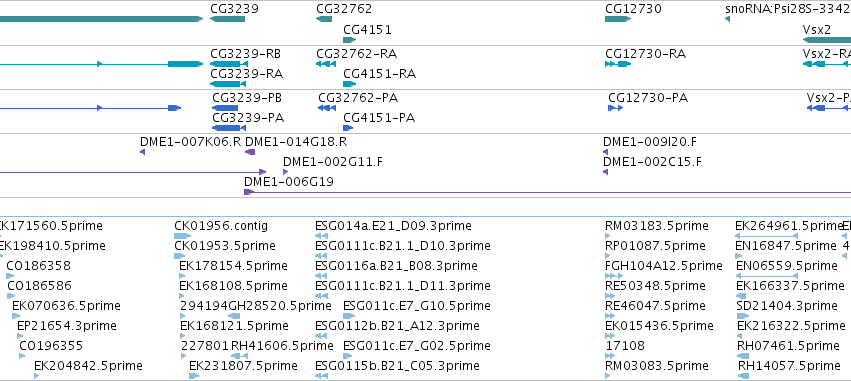Screen dimensions: 851x381
Task: Select the CG4151 gene glyph
Action: tap(350, 40)
